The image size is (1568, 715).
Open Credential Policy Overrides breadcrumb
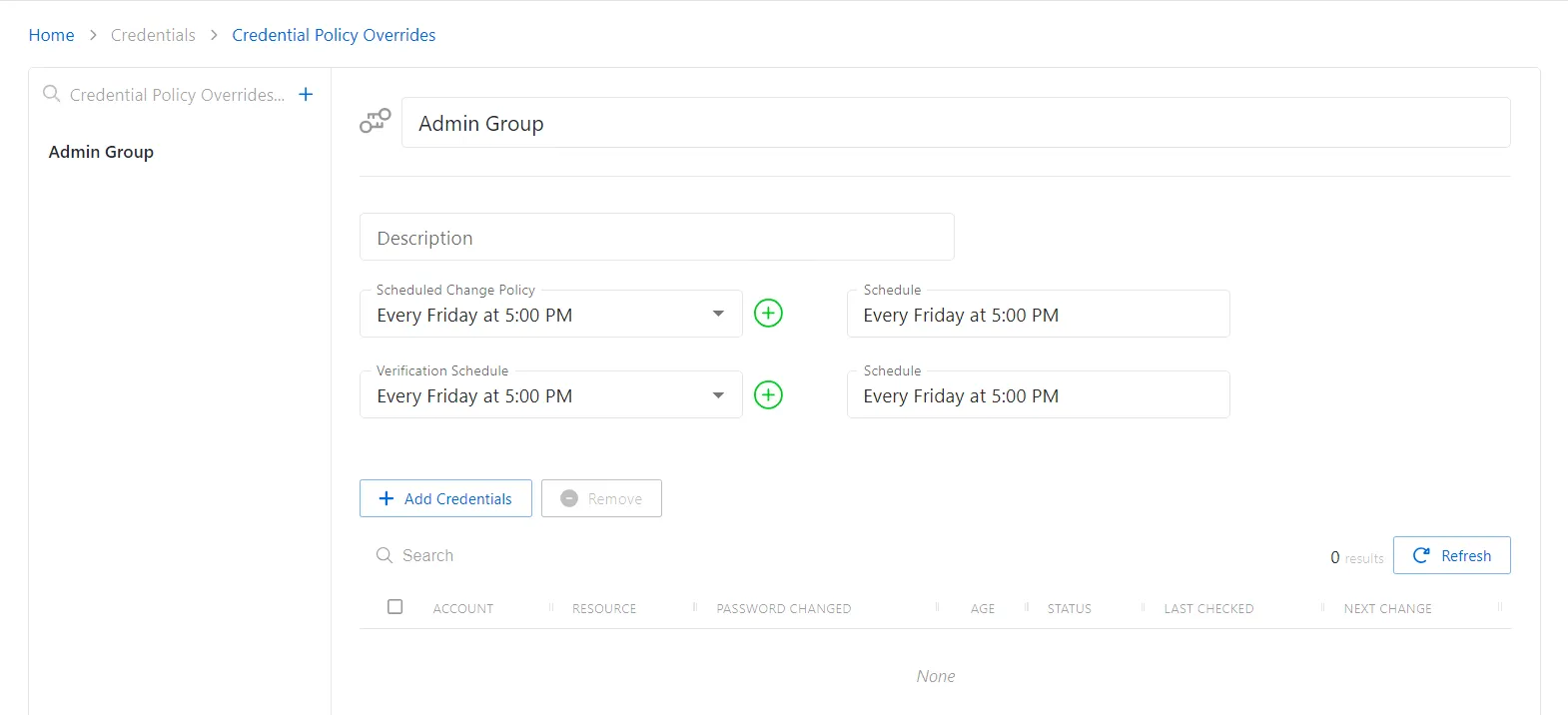click(334, 35)
